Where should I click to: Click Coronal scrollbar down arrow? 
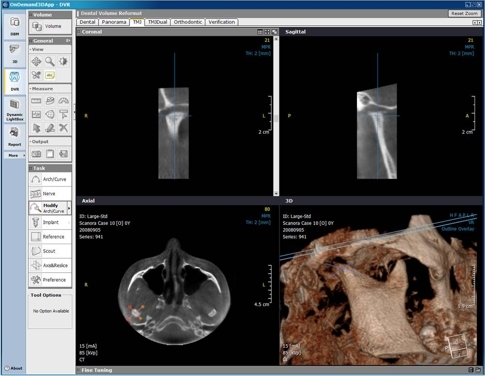click(x=276, y=193)
